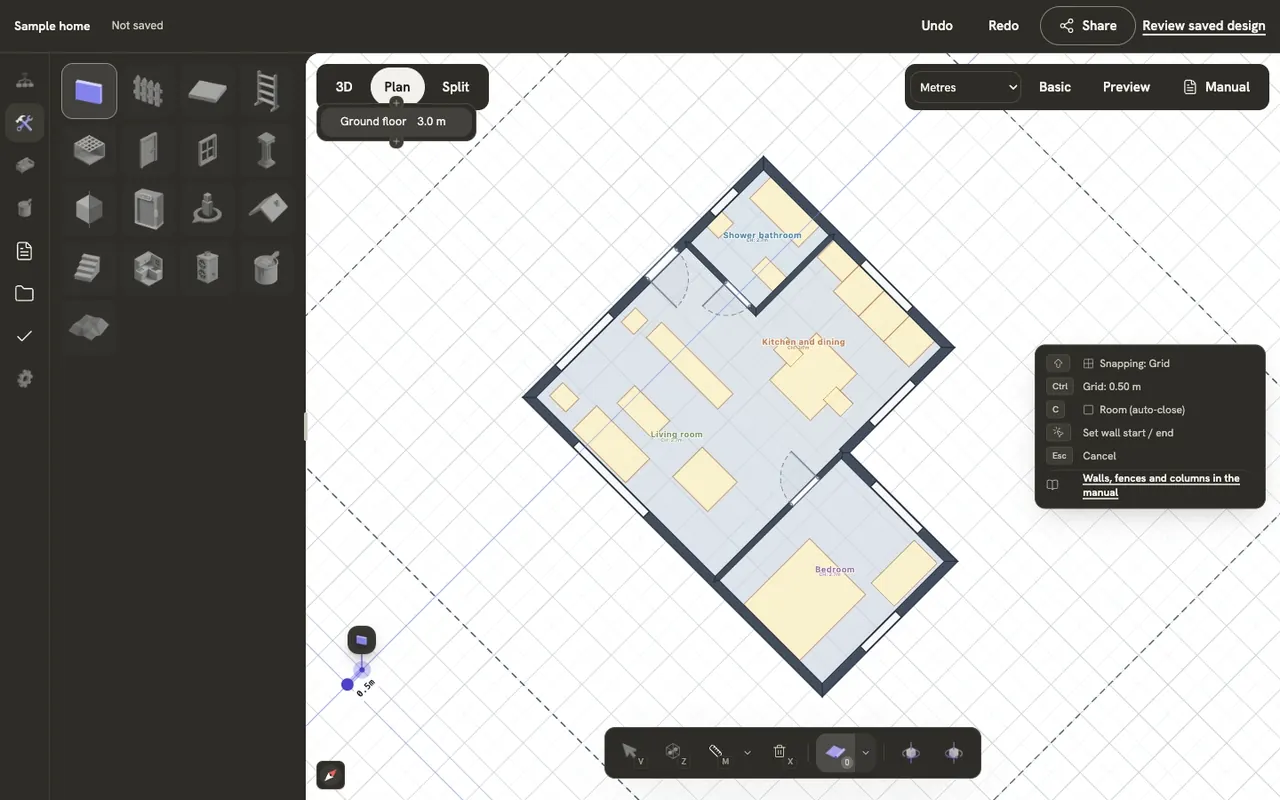
Task: Pick the HVAC unit tool
Action: click(207, 268)
